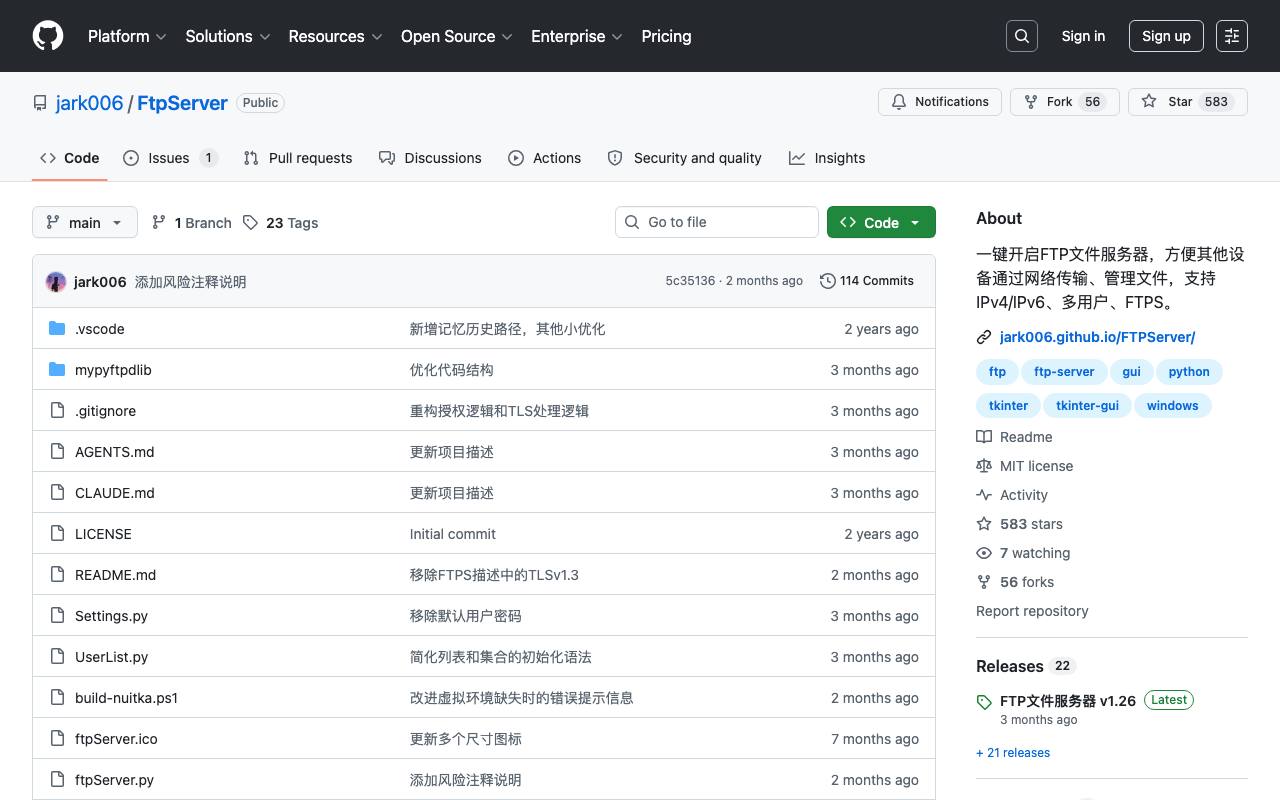Open the FtpServer repository name link
This screenshot has height=800, width=1280.
click(182, 103)
